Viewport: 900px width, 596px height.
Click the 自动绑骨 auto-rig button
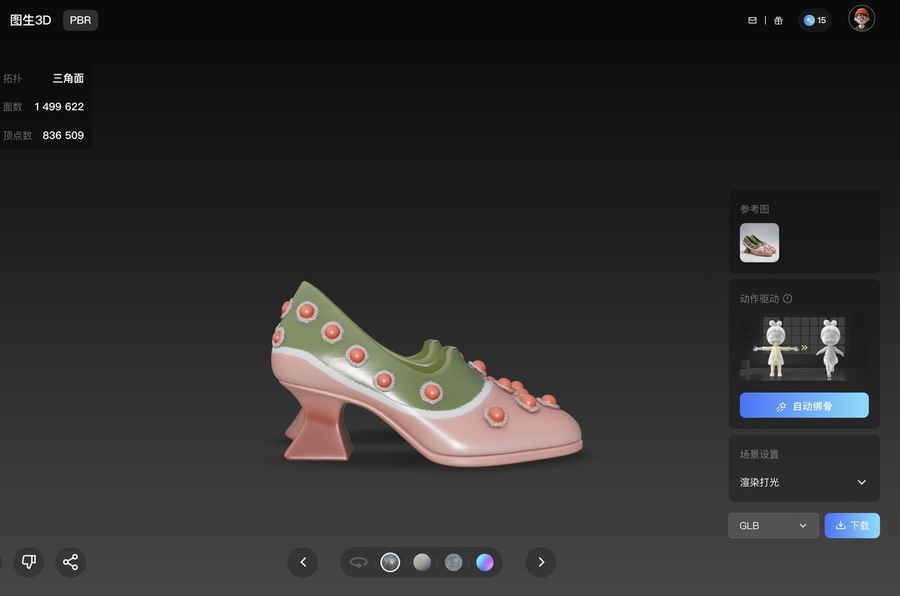click(x=804, y=406)
